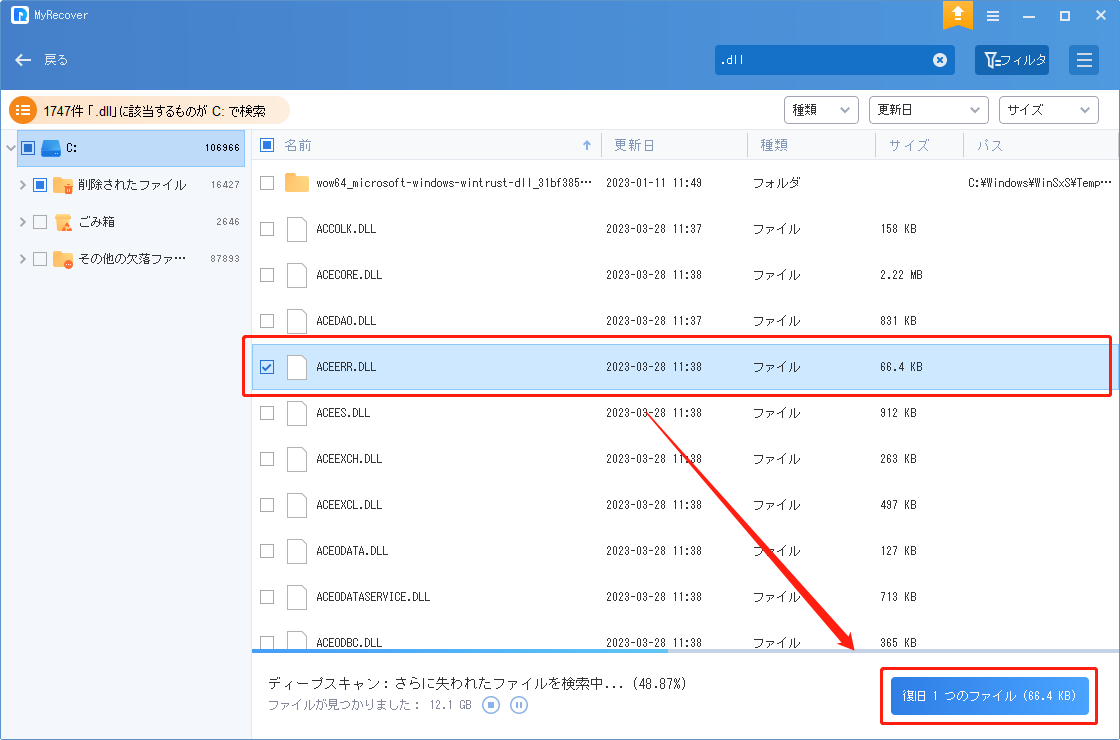Open the サイズ size dropdown
Viewport: 1120px width, 740px height.
[x=1048, y=110]
